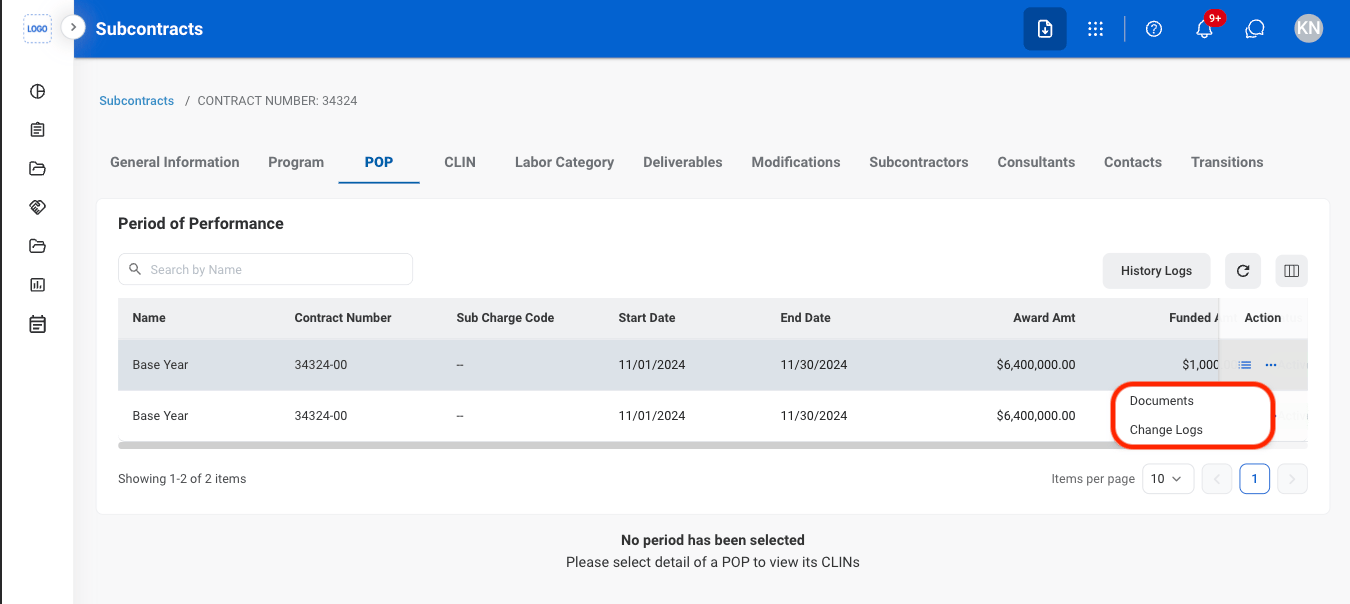Open the help question mark icon

pos(1154,29)
